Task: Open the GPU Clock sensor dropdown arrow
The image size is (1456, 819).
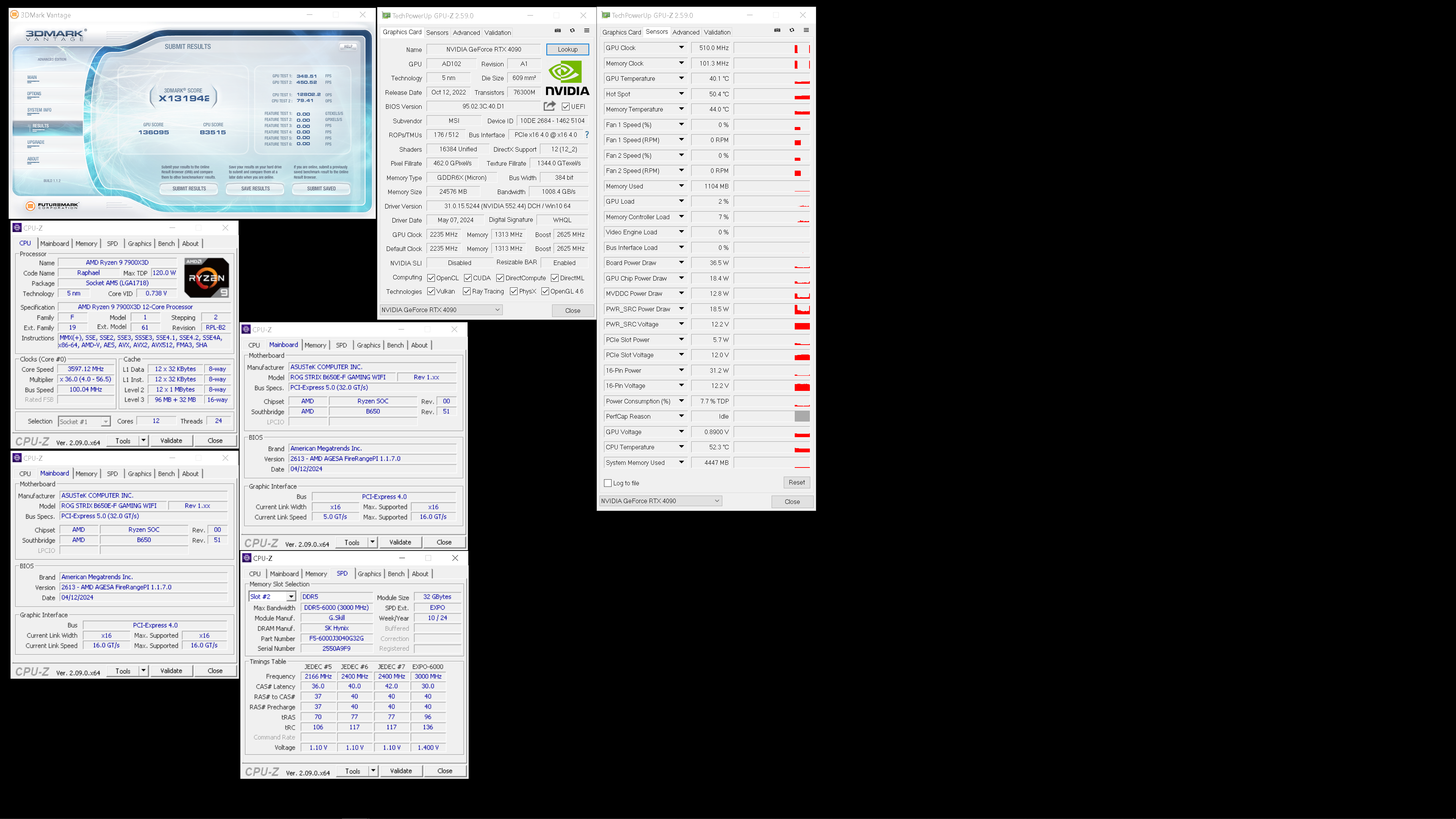Action: 681,48
